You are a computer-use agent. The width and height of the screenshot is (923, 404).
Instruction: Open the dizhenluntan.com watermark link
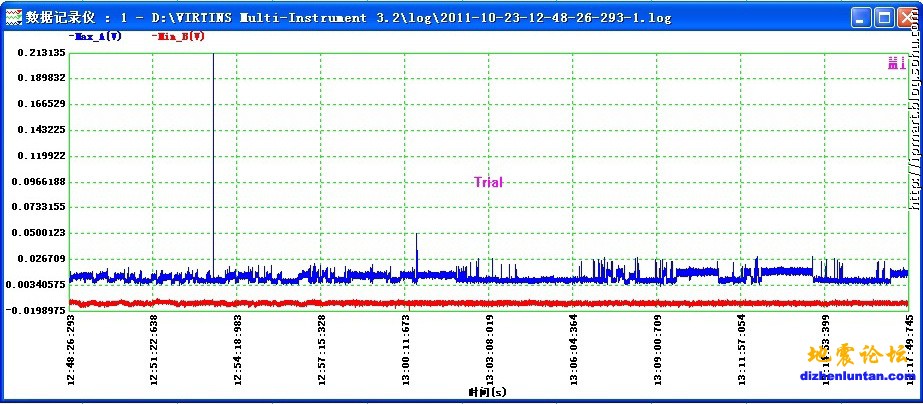pos(849,376)
